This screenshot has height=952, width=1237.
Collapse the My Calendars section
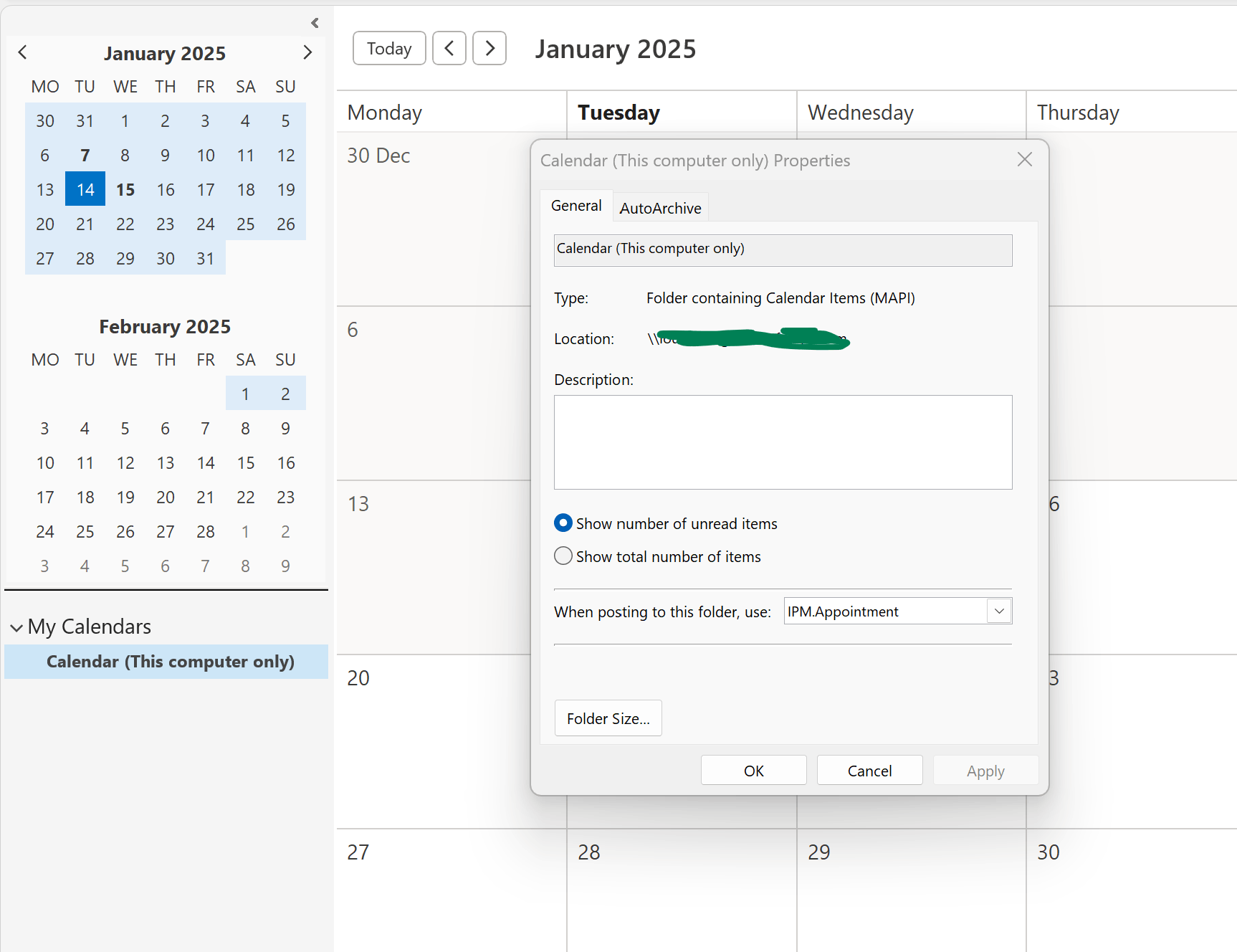[x=16, y=627]
